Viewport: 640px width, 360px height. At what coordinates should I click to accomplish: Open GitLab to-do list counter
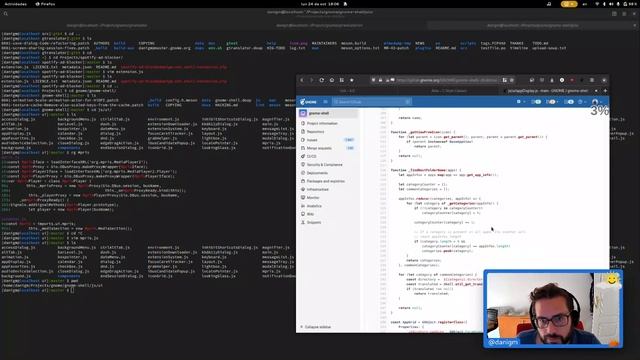pos(569,102)
